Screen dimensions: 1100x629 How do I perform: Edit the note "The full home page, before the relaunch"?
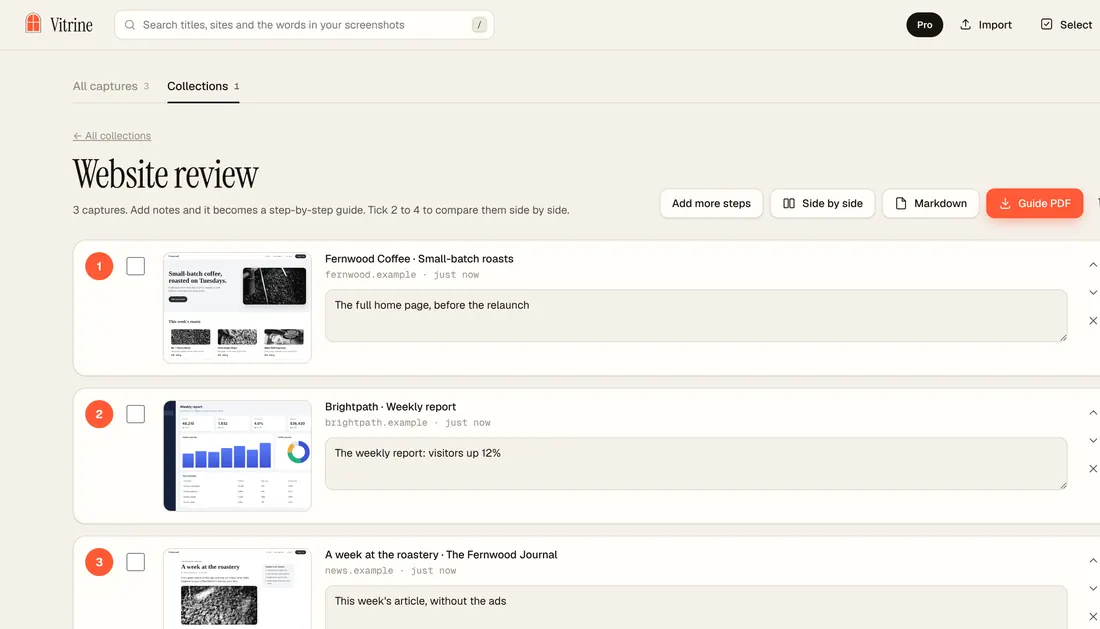[x=696, y=316]
